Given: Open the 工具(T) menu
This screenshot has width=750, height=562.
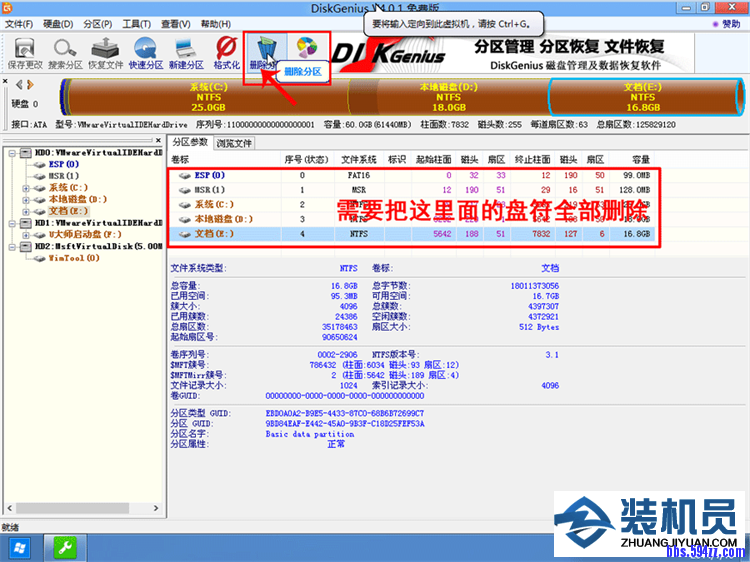Looking at the screenshot, I should point(136,23).
